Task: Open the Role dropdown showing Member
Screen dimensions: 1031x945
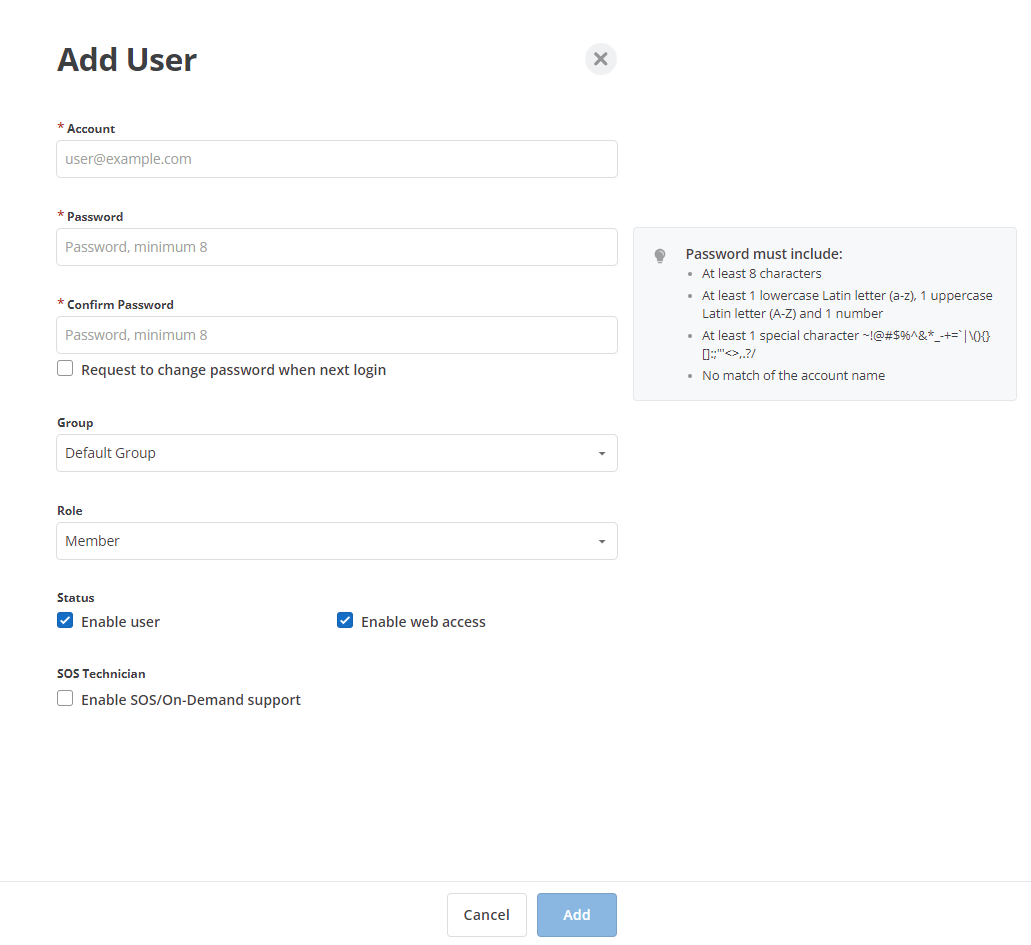Action: click(337, 541)
